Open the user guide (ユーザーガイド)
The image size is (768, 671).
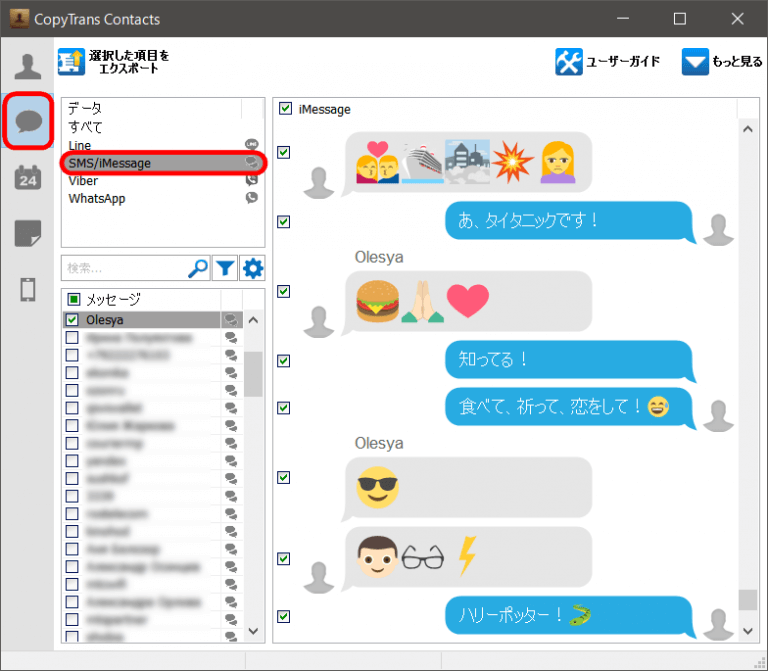click(607, 62)
